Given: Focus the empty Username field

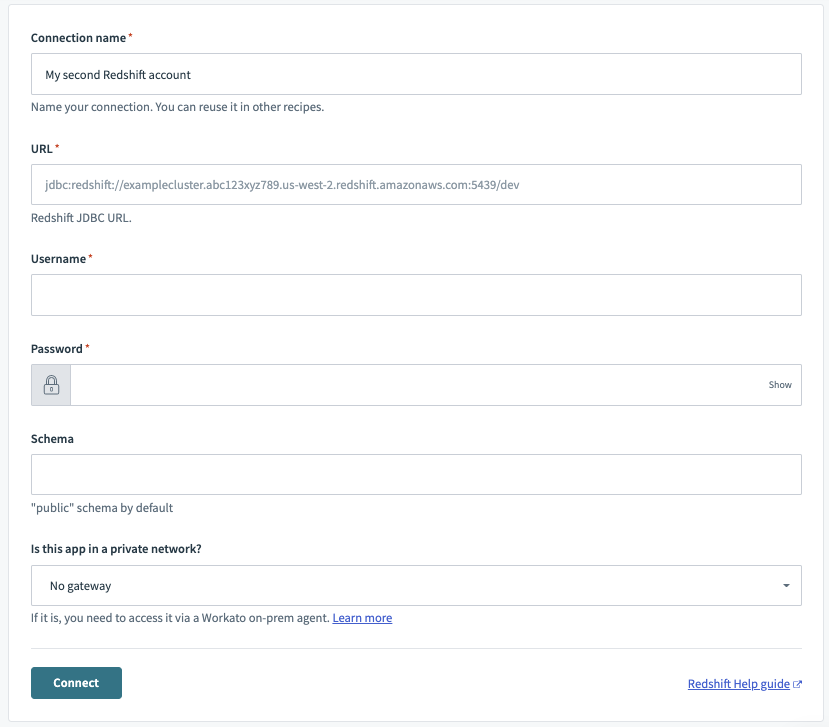Looking at the screenshot, I should click(415, 294).
